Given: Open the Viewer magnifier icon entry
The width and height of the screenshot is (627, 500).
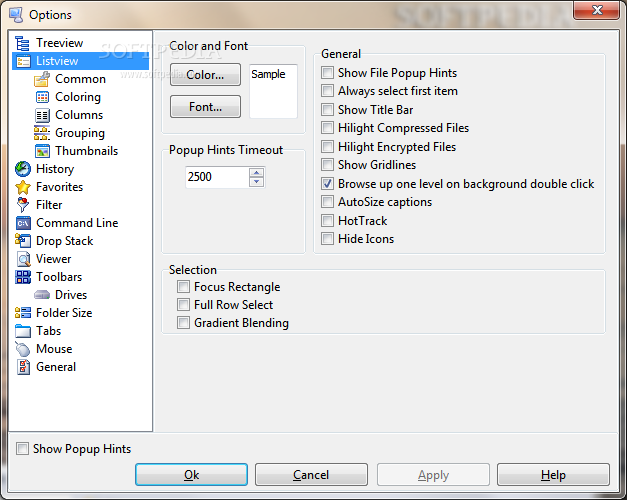Looking at the screenshot, I should coord(23,259).
